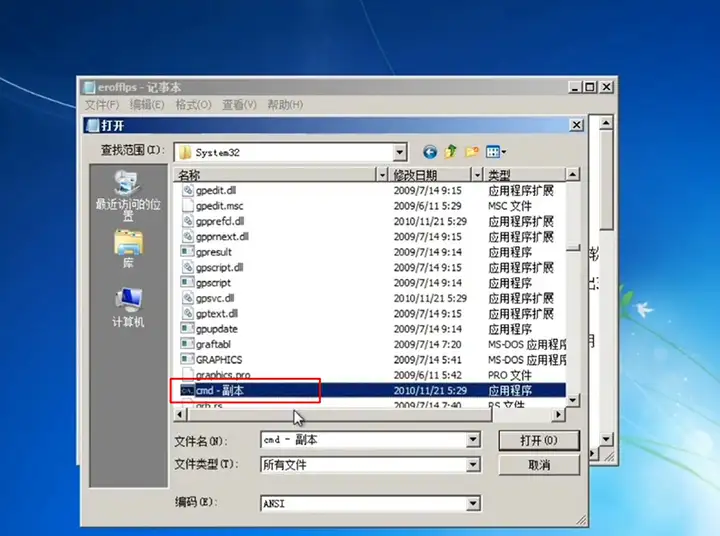Click file list scroll-left arrow
The image size is (720, 536).
pos(180,415)
